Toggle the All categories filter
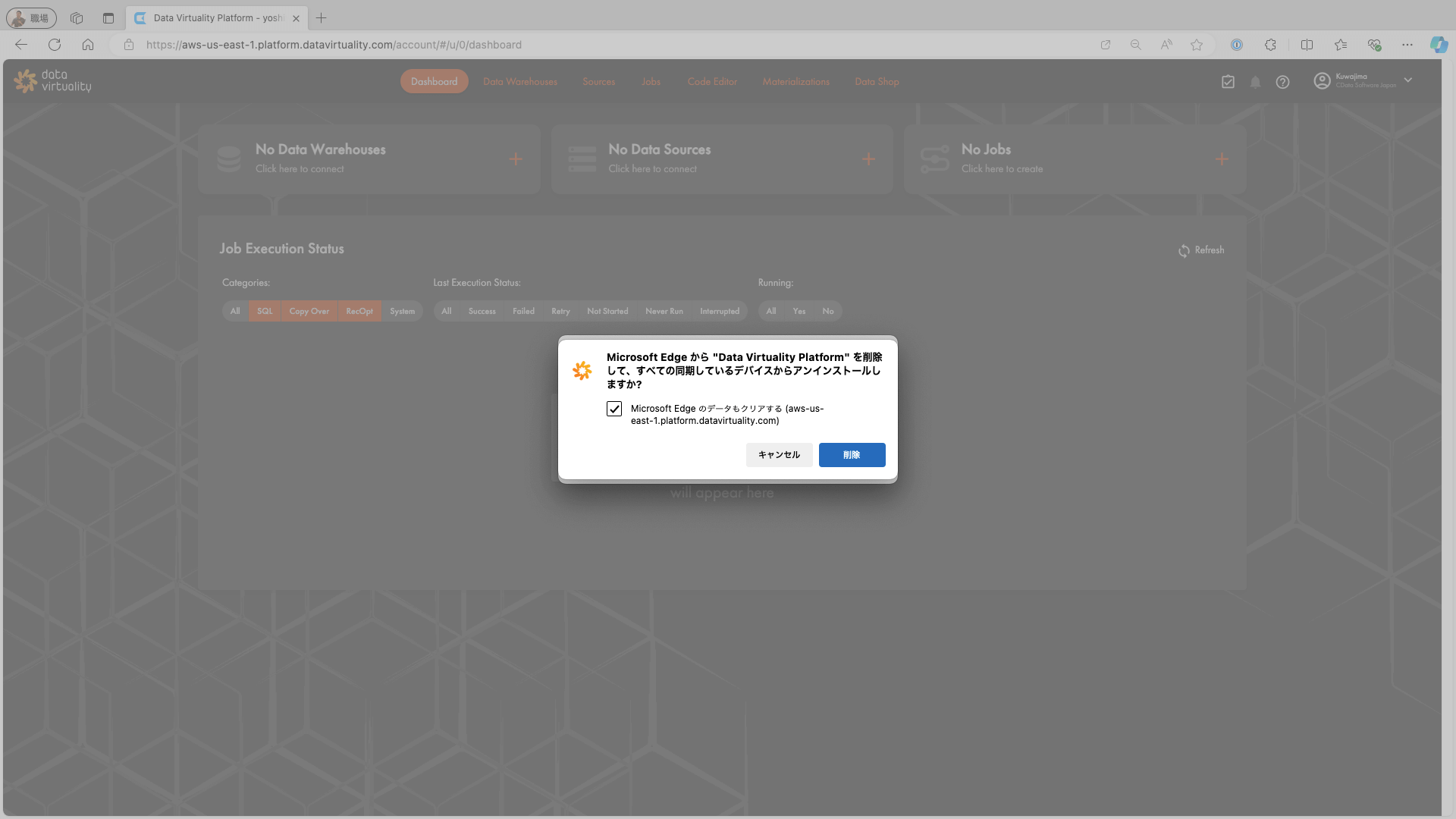Image resolution: width=1456 pixels, height=819 pixels. click(x=235, y=312)
